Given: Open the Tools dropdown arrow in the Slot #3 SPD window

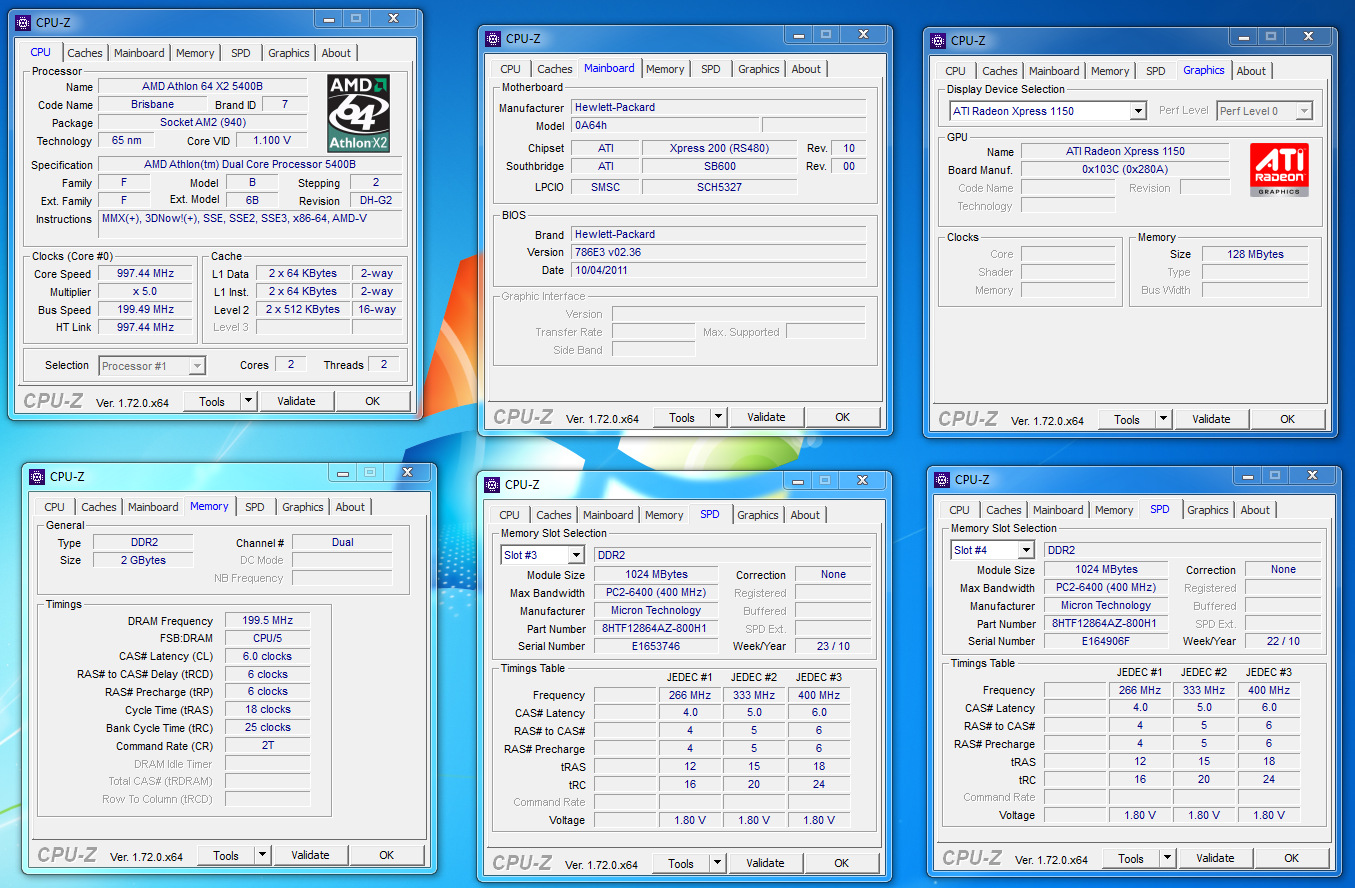Looking at the screenshot, I should click(x=718, y=863).
